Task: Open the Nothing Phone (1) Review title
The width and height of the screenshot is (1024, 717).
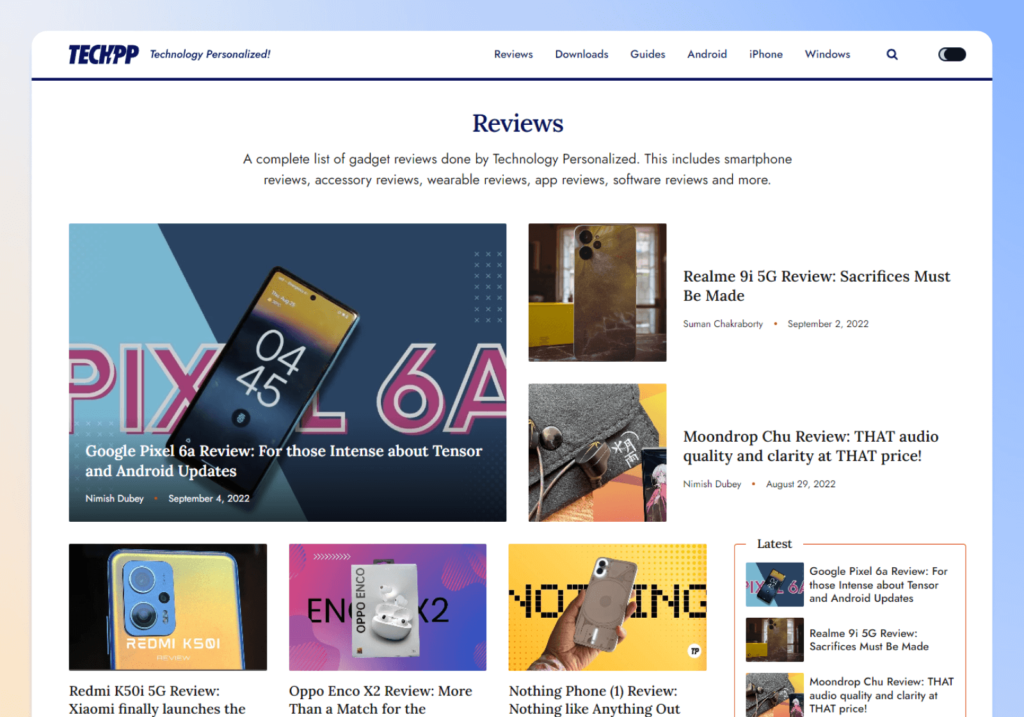Action: point(594,699)
